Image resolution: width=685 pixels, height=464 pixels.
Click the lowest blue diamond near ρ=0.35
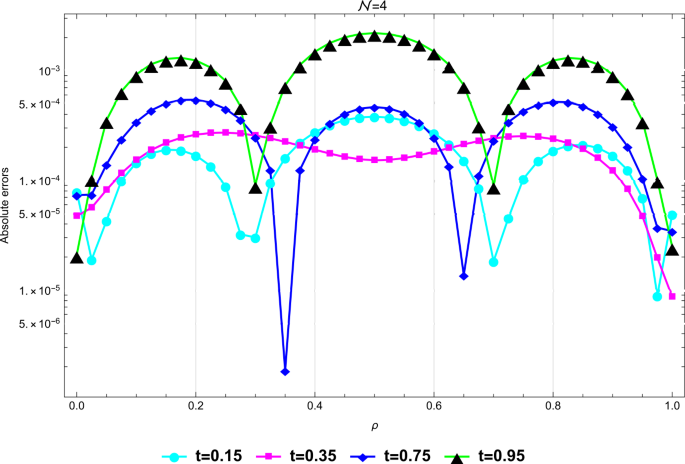(x=285, y=372)
